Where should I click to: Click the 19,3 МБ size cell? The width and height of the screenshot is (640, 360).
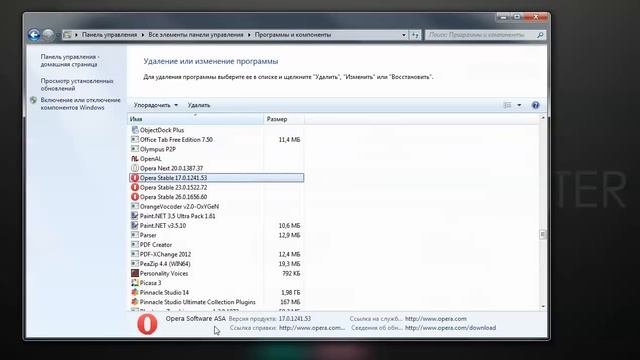coord(289,264)
